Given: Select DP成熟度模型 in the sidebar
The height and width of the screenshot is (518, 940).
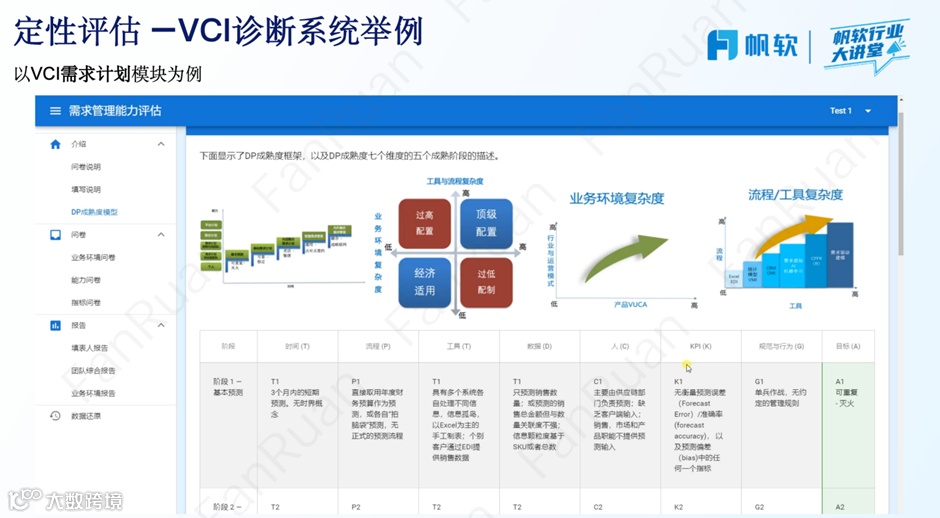Looking at the screenshot, I should (94, 212).
